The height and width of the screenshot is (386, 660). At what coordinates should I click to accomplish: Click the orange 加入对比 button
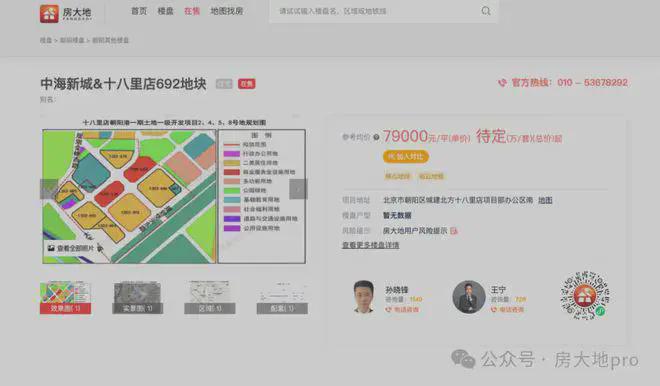coord(406,157)
